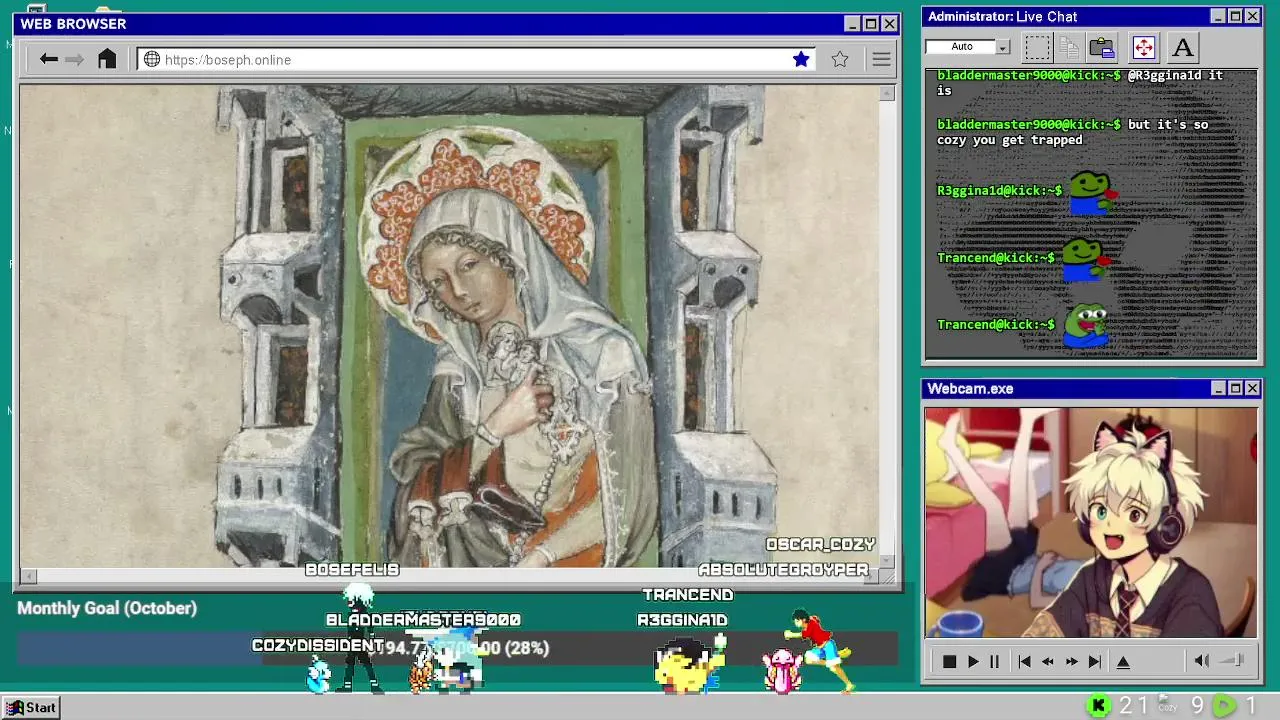
Task: Click the first Trancend@kick username in chat
Action: coord(996,257)
